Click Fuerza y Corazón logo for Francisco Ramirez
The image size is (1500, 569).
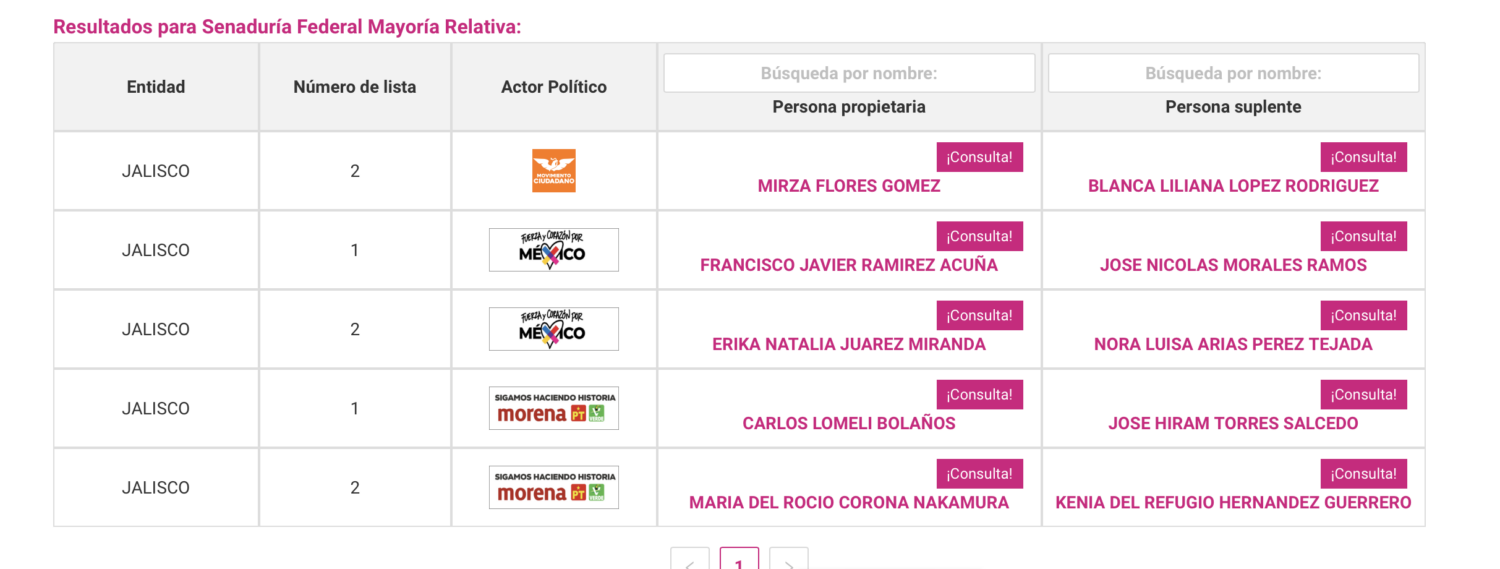[x=553, y=250]
